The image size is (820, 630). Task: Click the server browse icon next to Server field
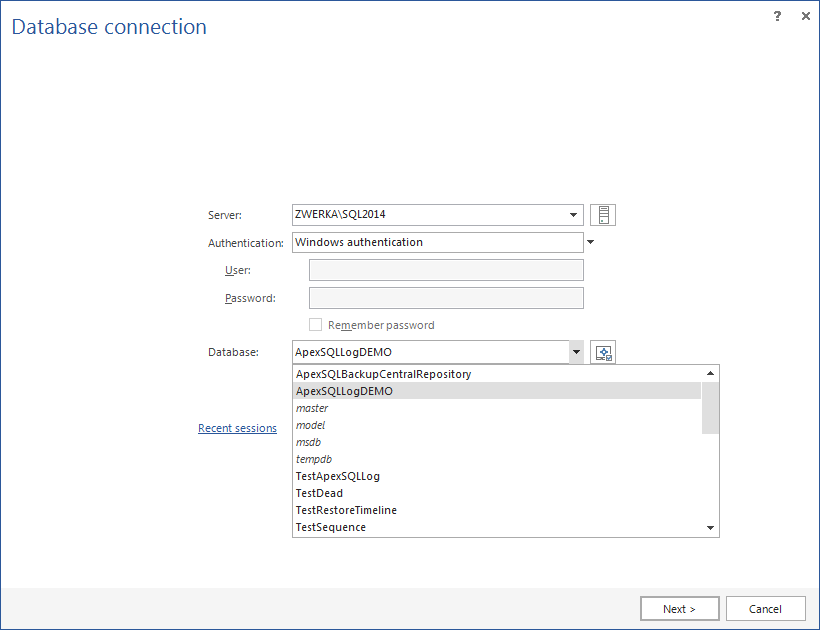603,215
